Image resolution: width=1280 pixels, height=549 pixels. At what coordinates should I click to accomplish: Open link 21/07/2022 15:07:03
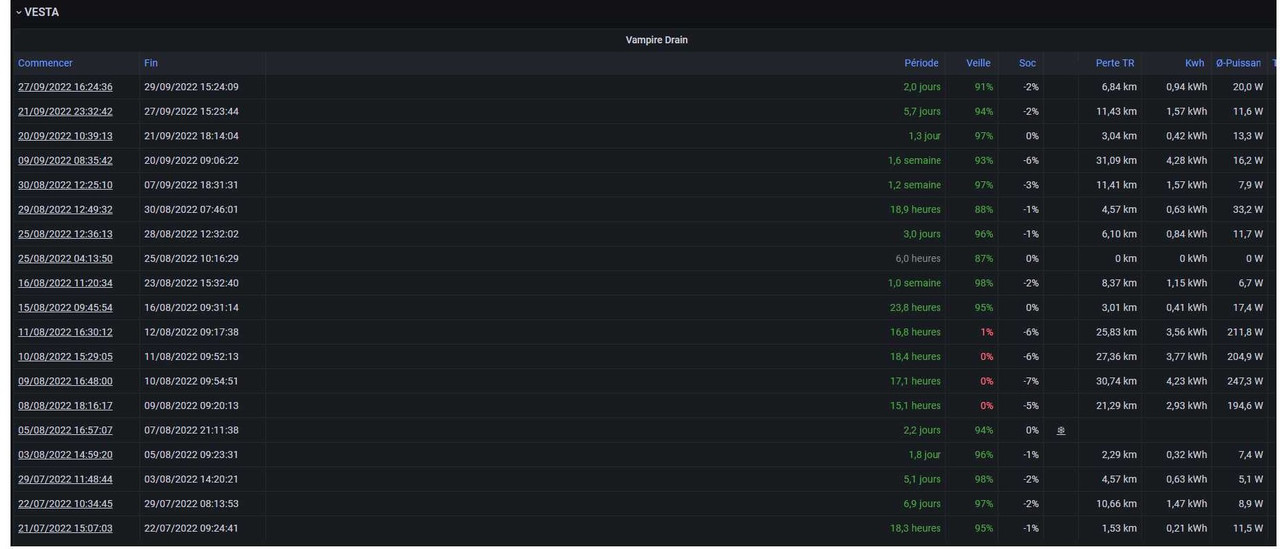point(65,528)
